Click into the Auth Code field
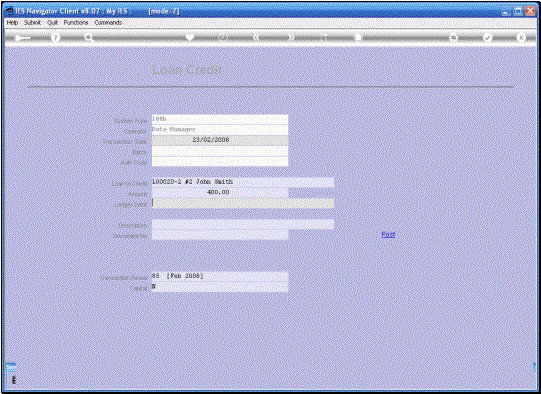The image size is (541, 394). 220,161
